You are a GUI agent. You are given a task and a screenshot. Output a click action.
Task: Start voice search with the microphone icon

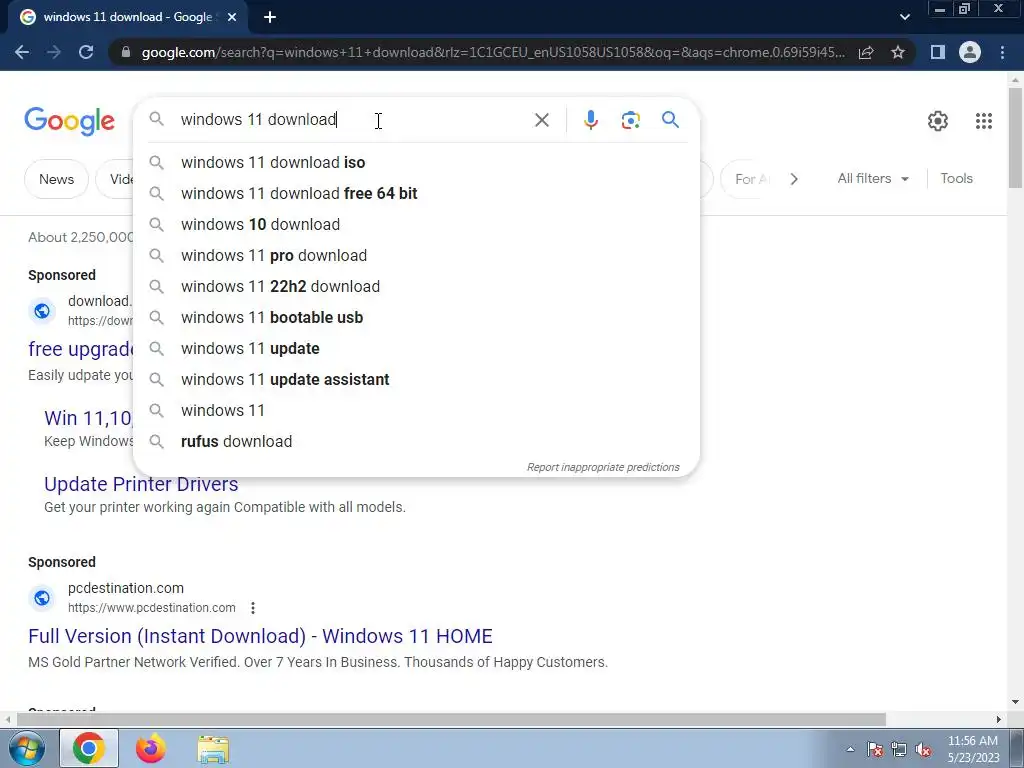tap(590, 120)
